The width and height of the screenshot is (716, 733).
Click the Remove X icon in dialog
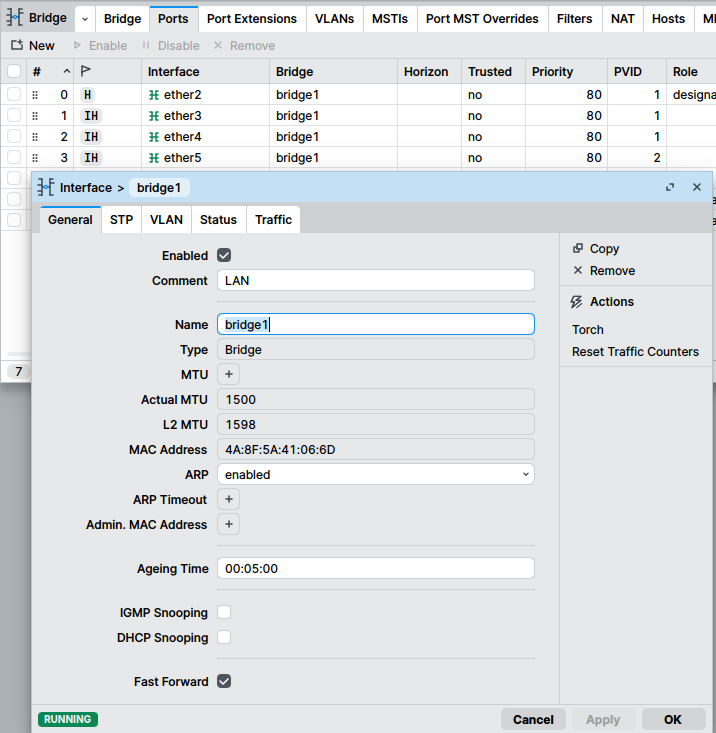(578, 271)
